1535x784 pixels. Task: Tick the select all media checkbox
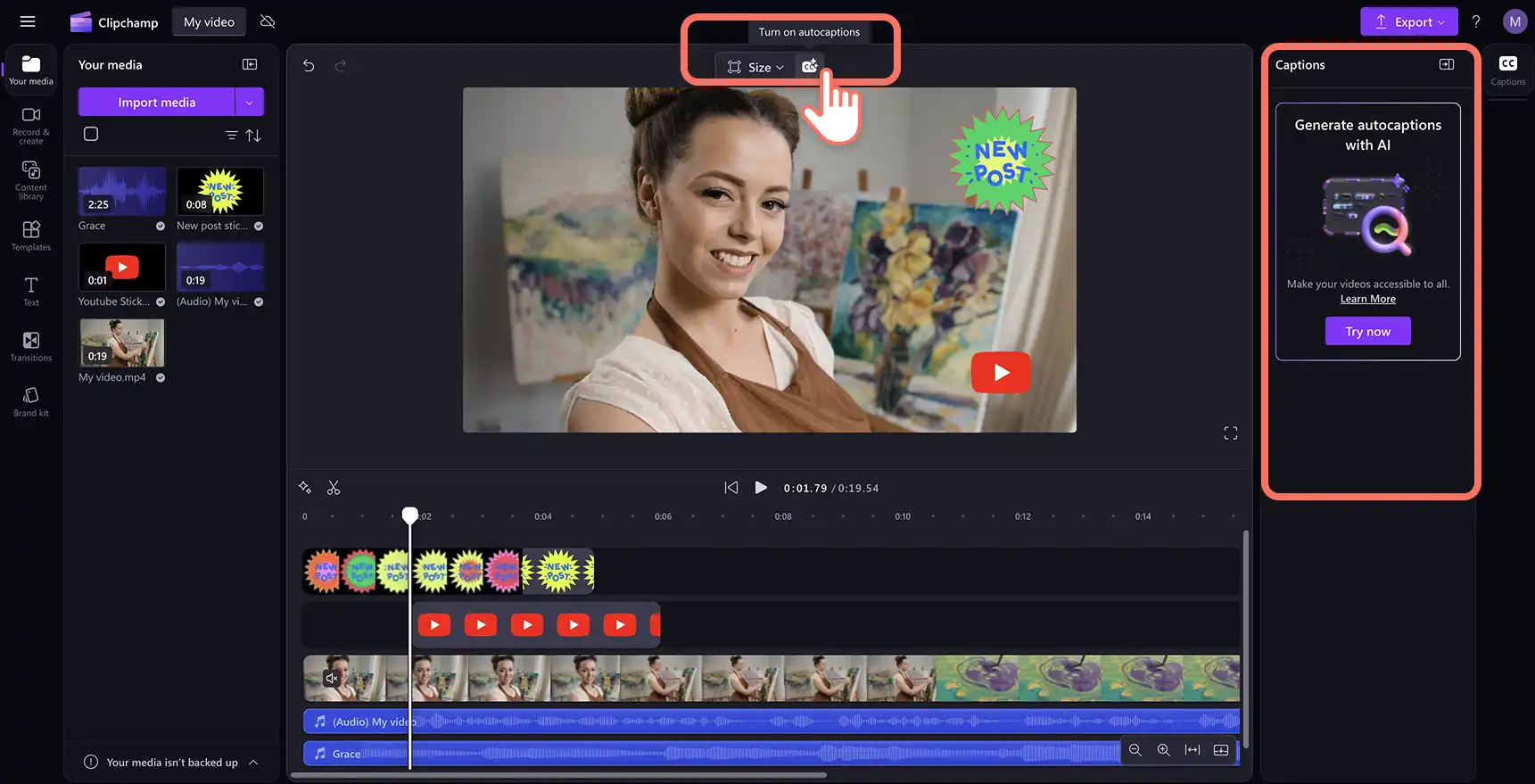pos(91,134)
